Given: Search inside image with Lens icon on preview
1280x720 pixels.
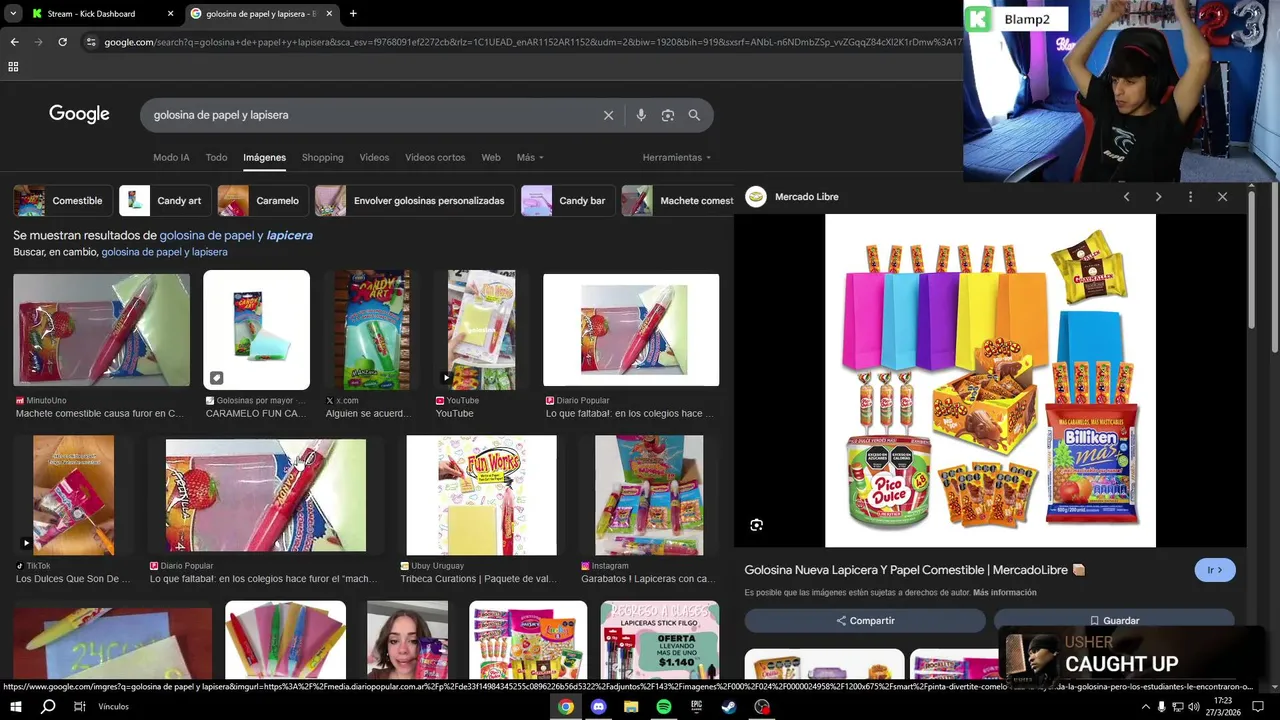Looking at the screenshot, I should tap(756, 525).
